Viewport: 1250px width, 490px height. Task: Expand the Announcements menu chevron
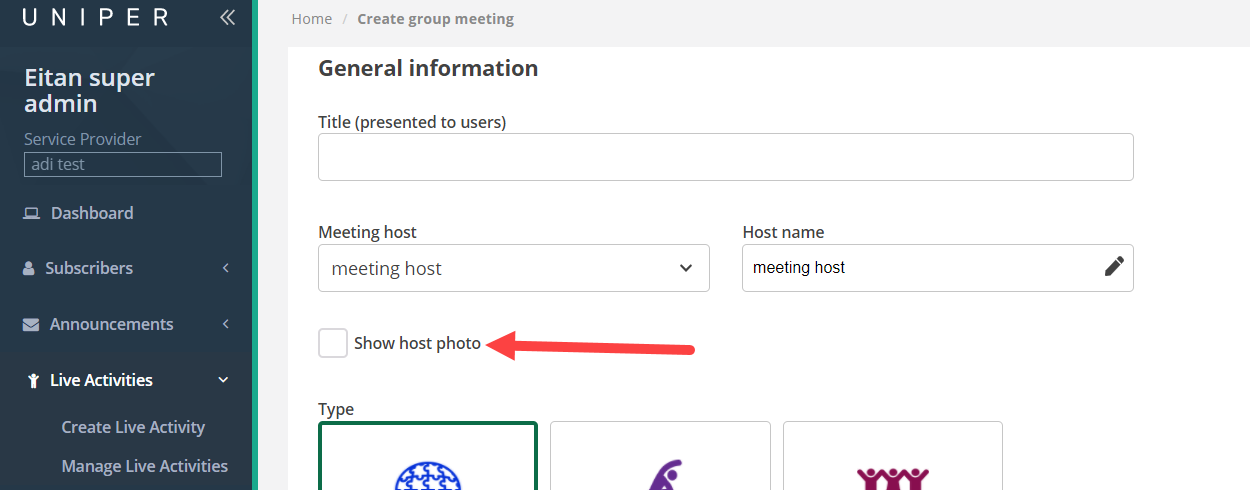click(226, 324)
